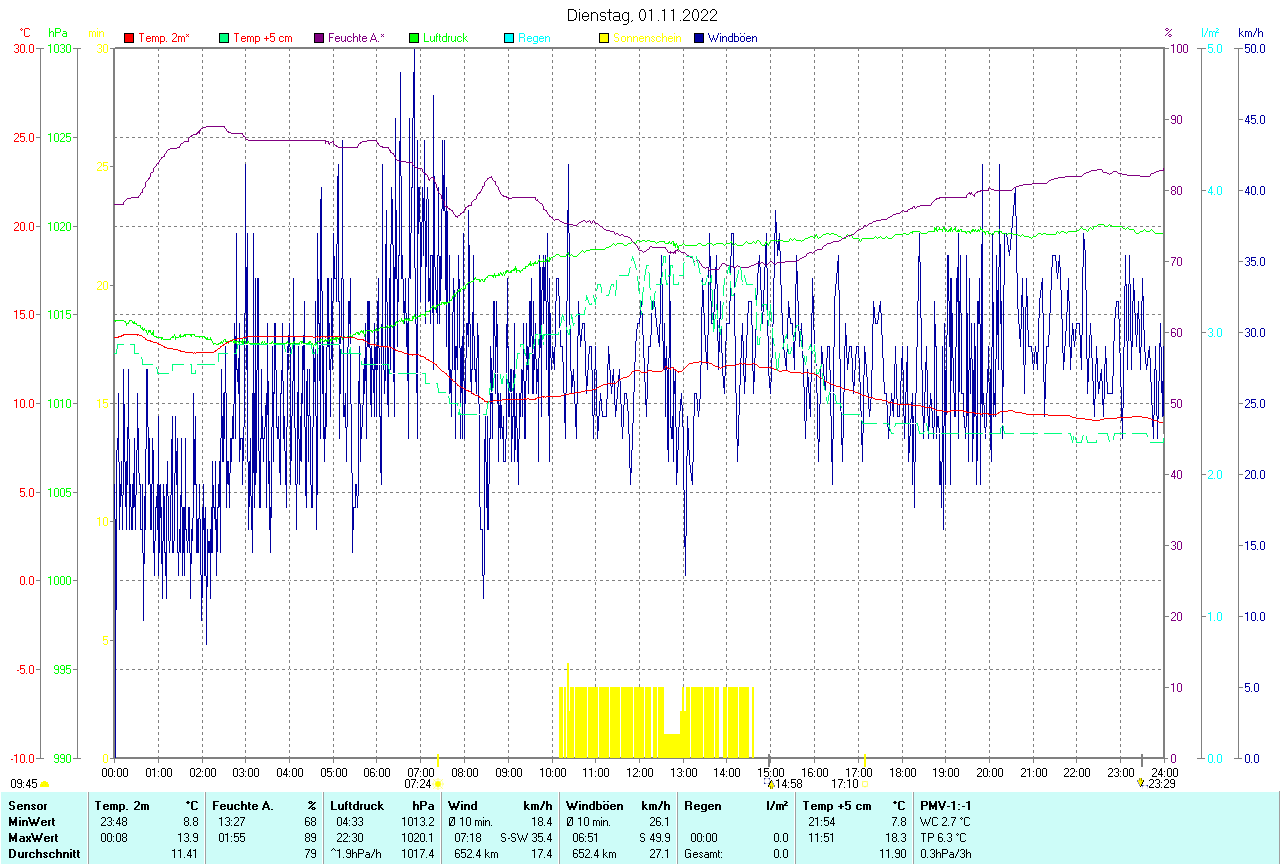Click the time 23:29 below the axis

pos(1160,784)
